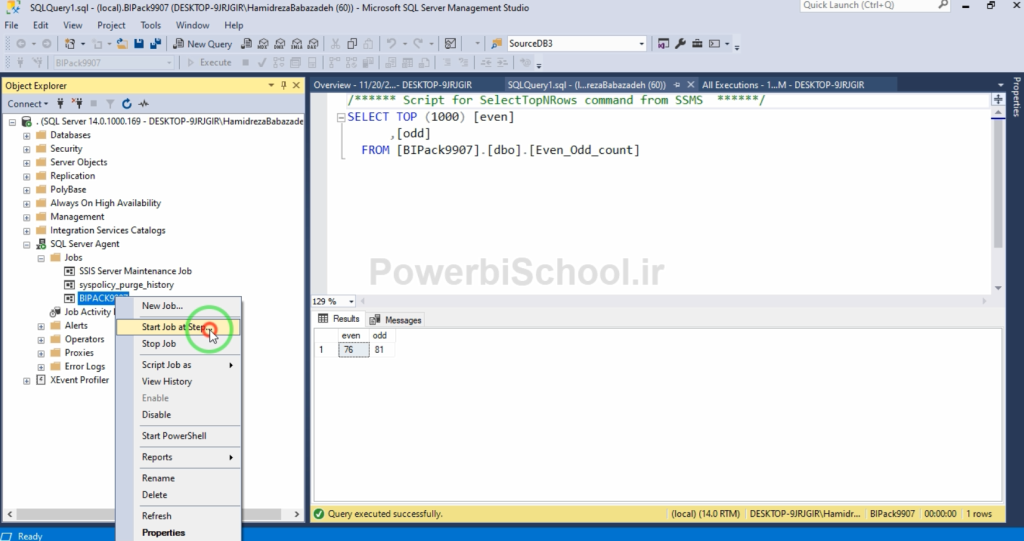This screenshot has height=541, width=1024.
Task: Click the Save All toolbar icon
Action: pyautogui.click(x=156, y=44)
